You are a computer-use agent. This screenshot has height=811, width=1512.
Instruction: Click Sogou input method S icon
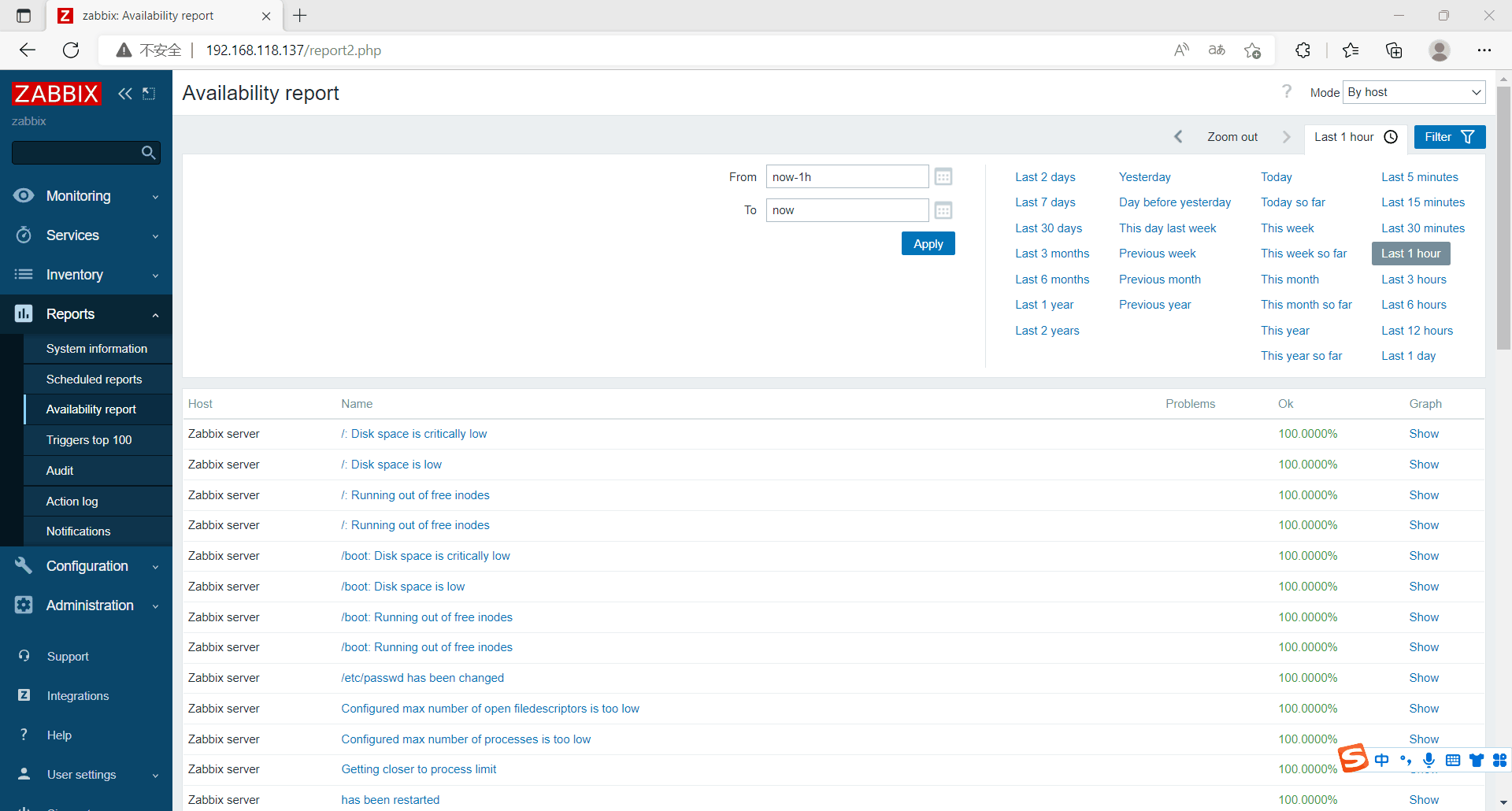click(x=1353, y=758)
